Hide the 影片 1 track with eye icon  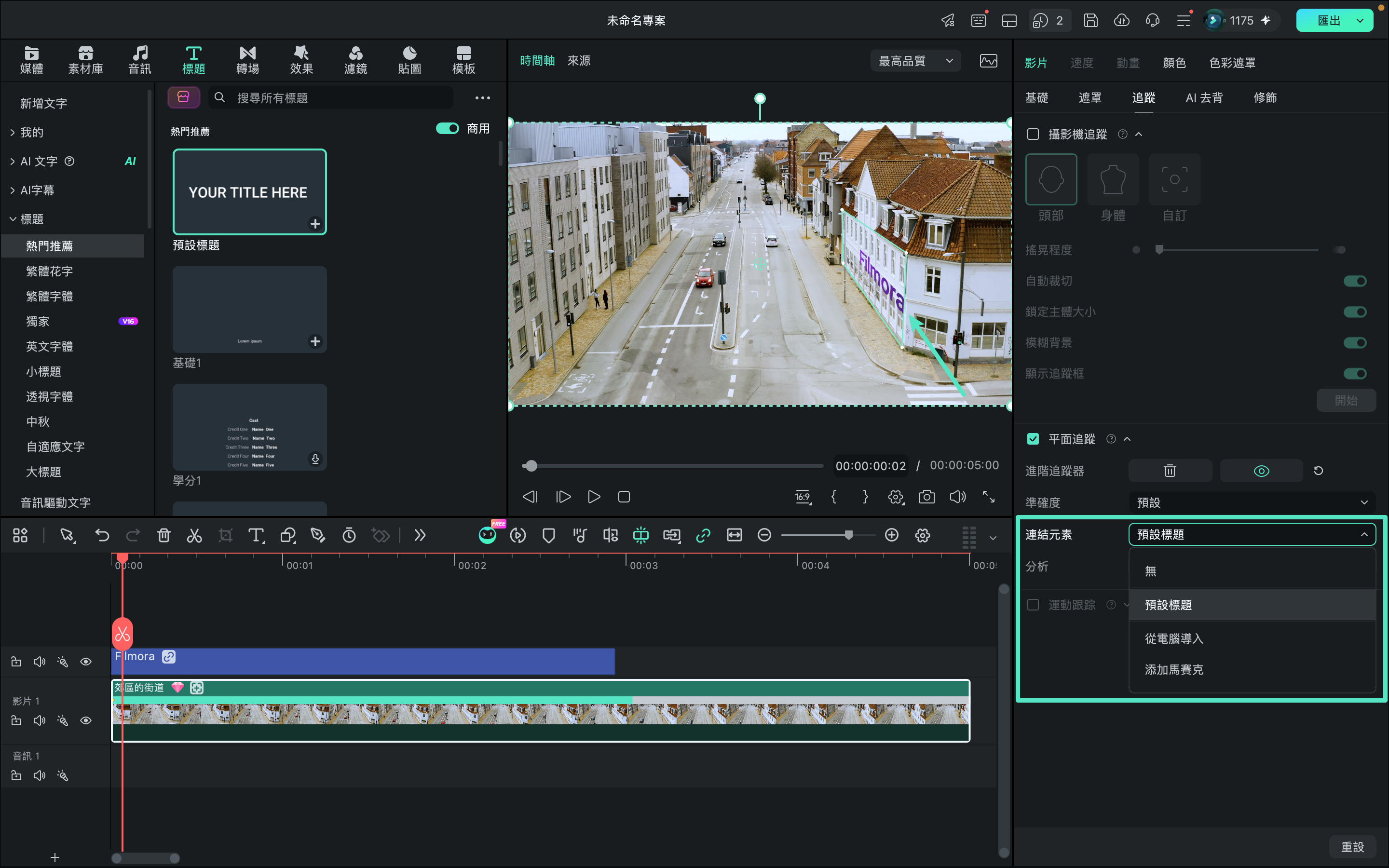point(85,720)
